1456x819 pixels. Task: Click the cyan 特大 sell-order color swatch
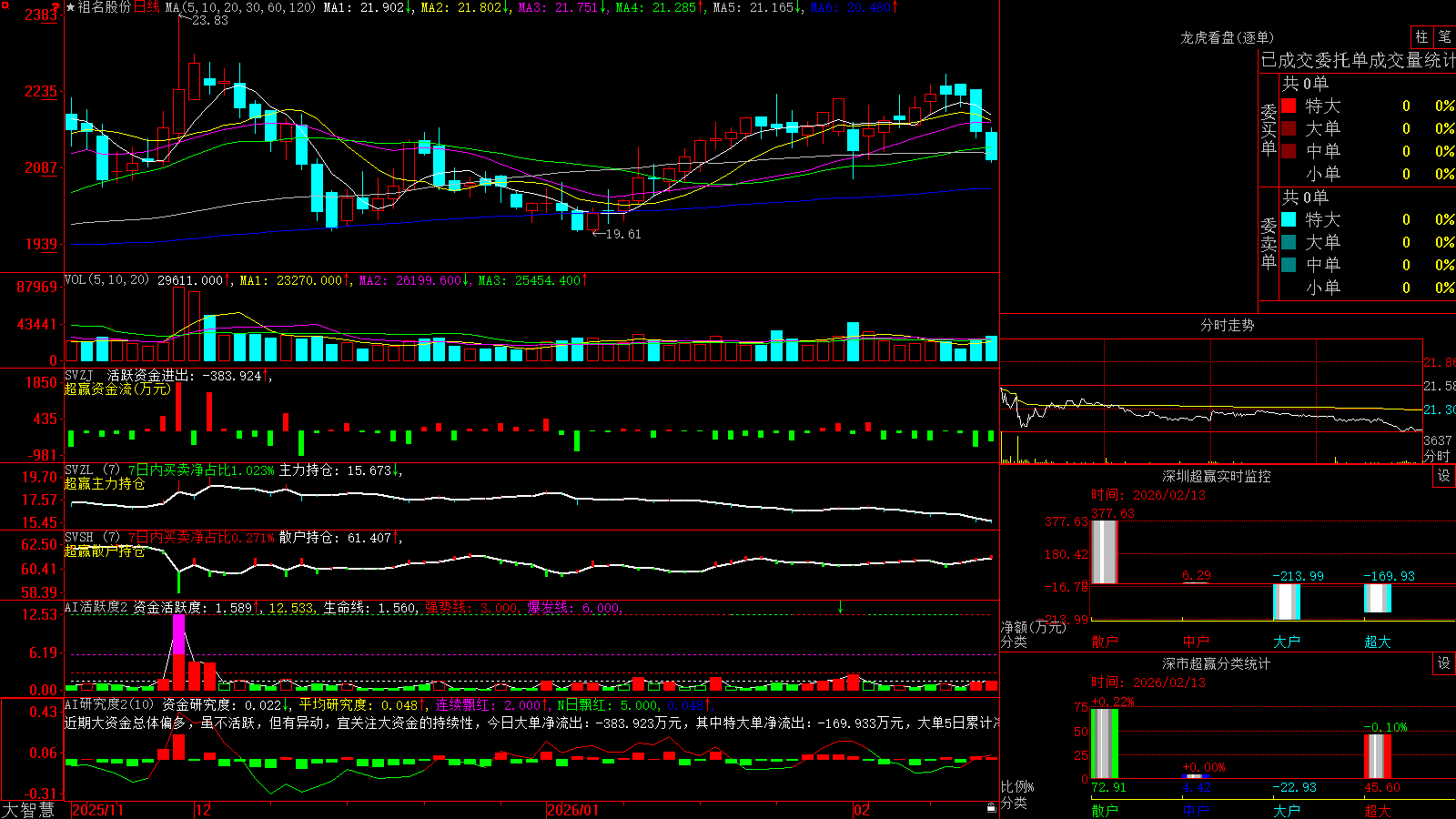pos(1289,219)
